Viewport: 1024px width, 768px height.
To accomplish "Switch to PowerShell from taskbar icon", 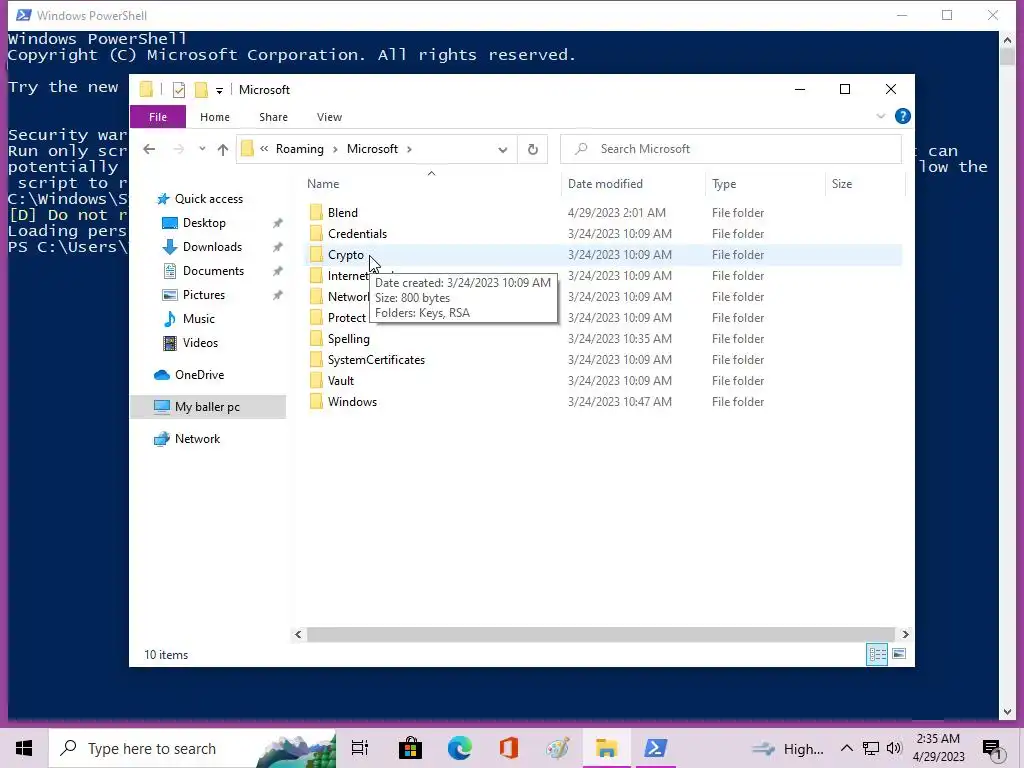I will pos(656,748).
